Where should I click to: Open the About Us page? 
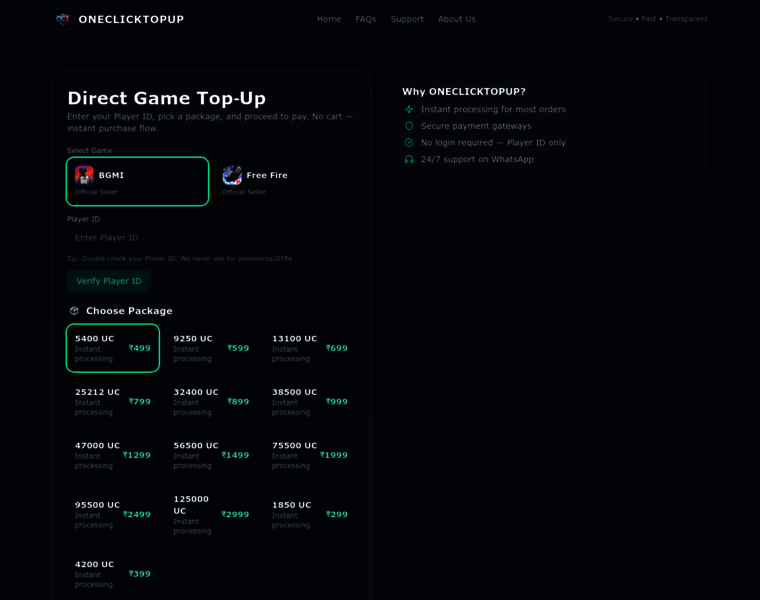pyautogui.click(x=457, y=19)
